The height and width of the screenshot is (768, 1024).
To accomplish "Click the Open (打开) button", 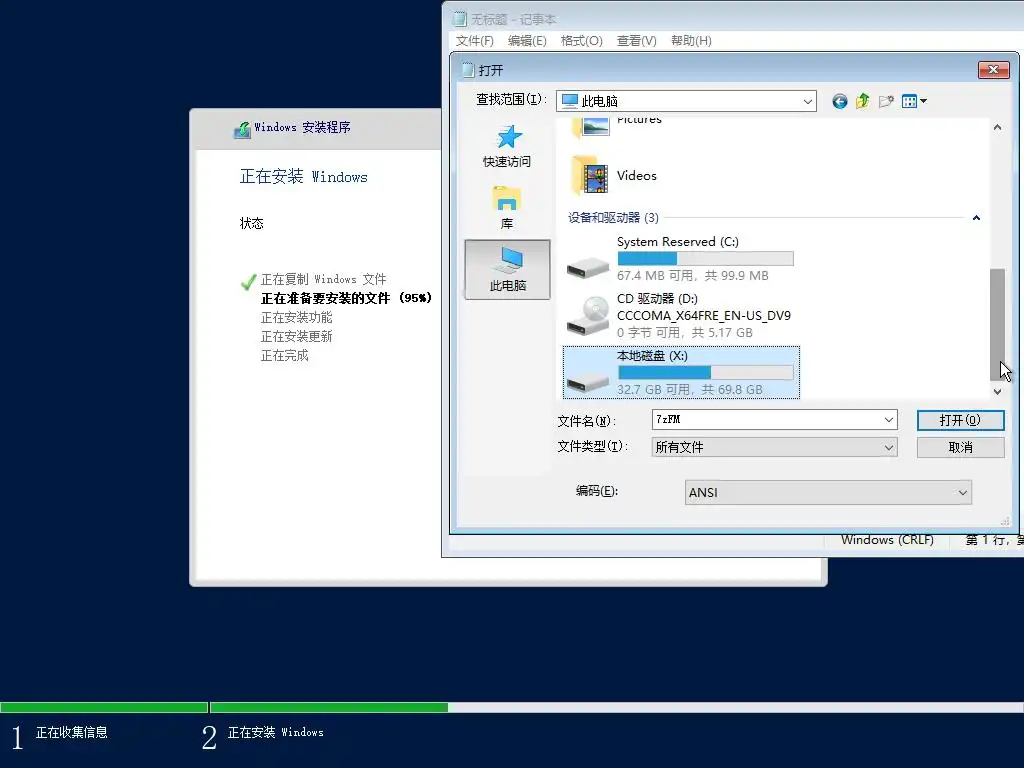I will coord(960,420).
